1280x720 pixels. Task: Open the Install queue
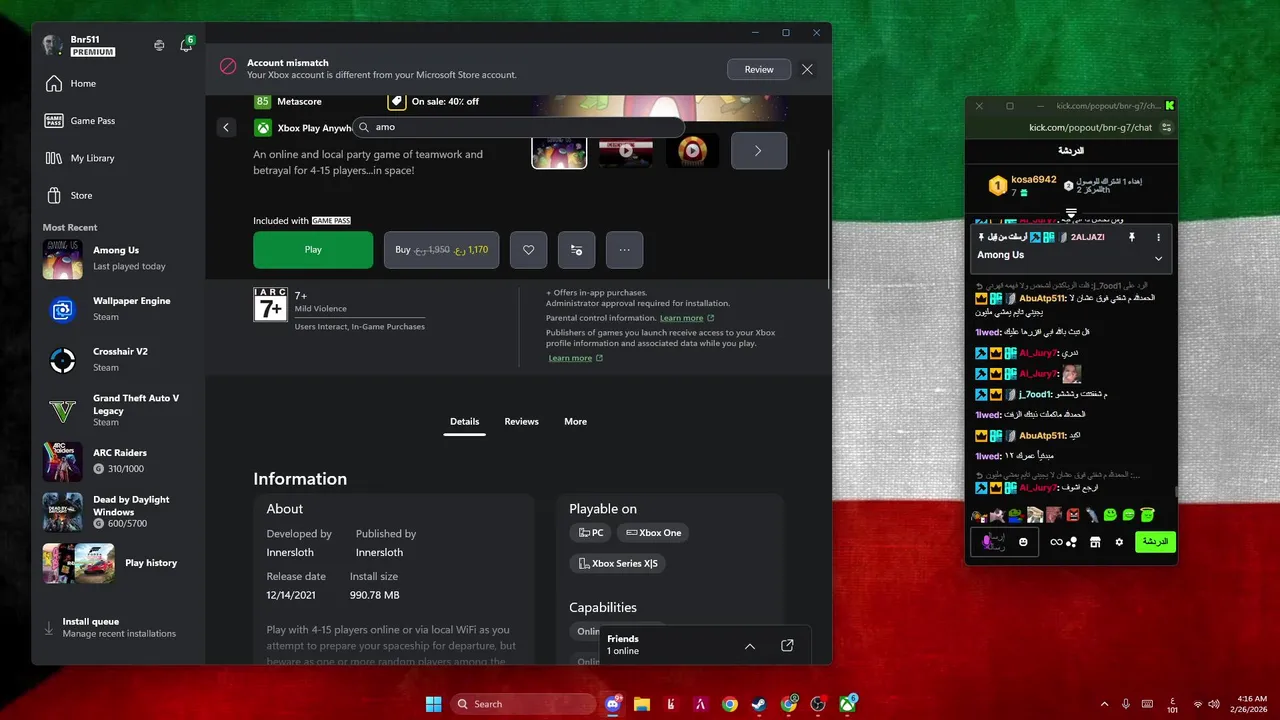pyautogui.click(x=118, y=628)
